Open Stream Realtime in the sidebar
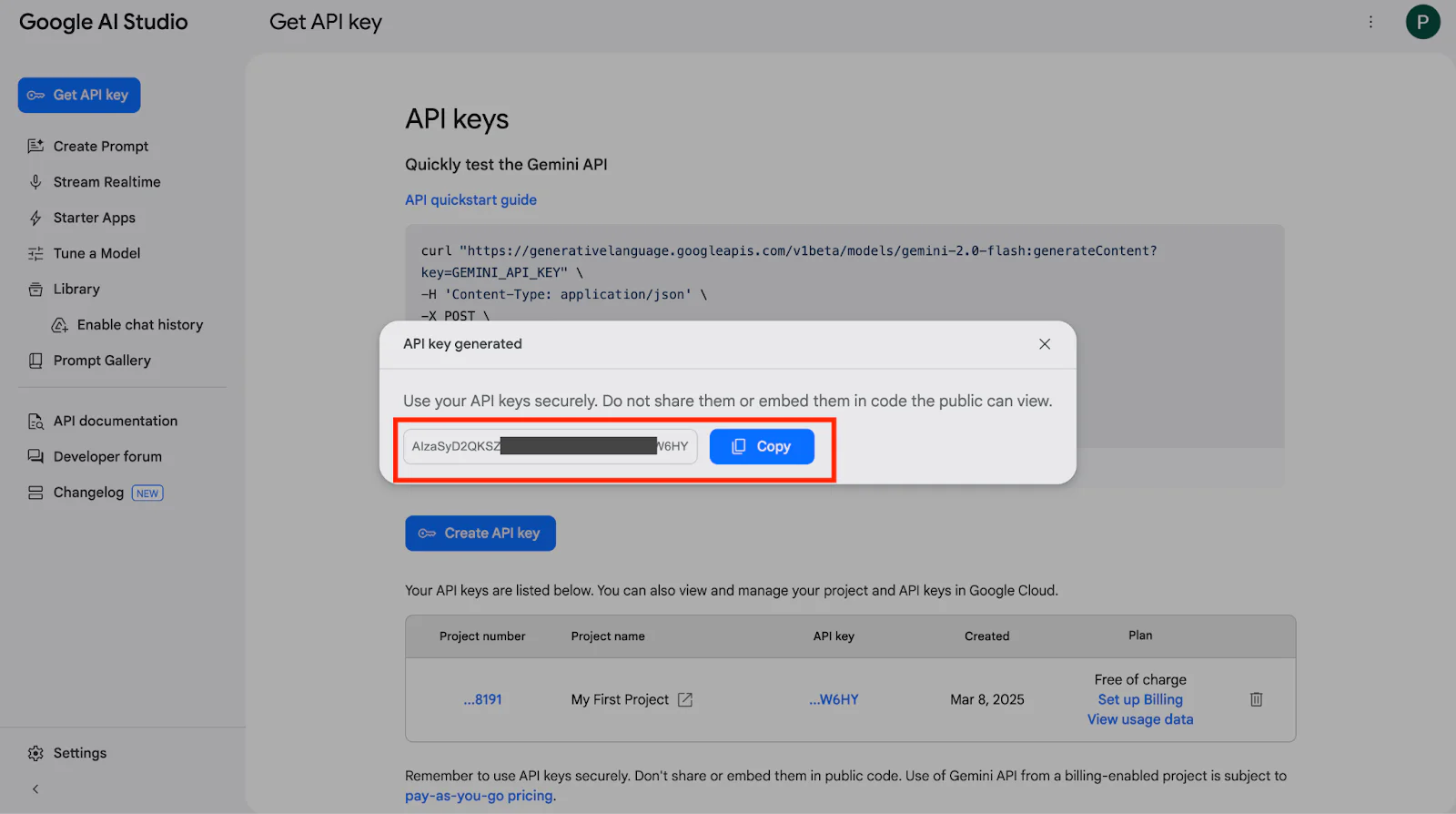 (x=106, y=182)
